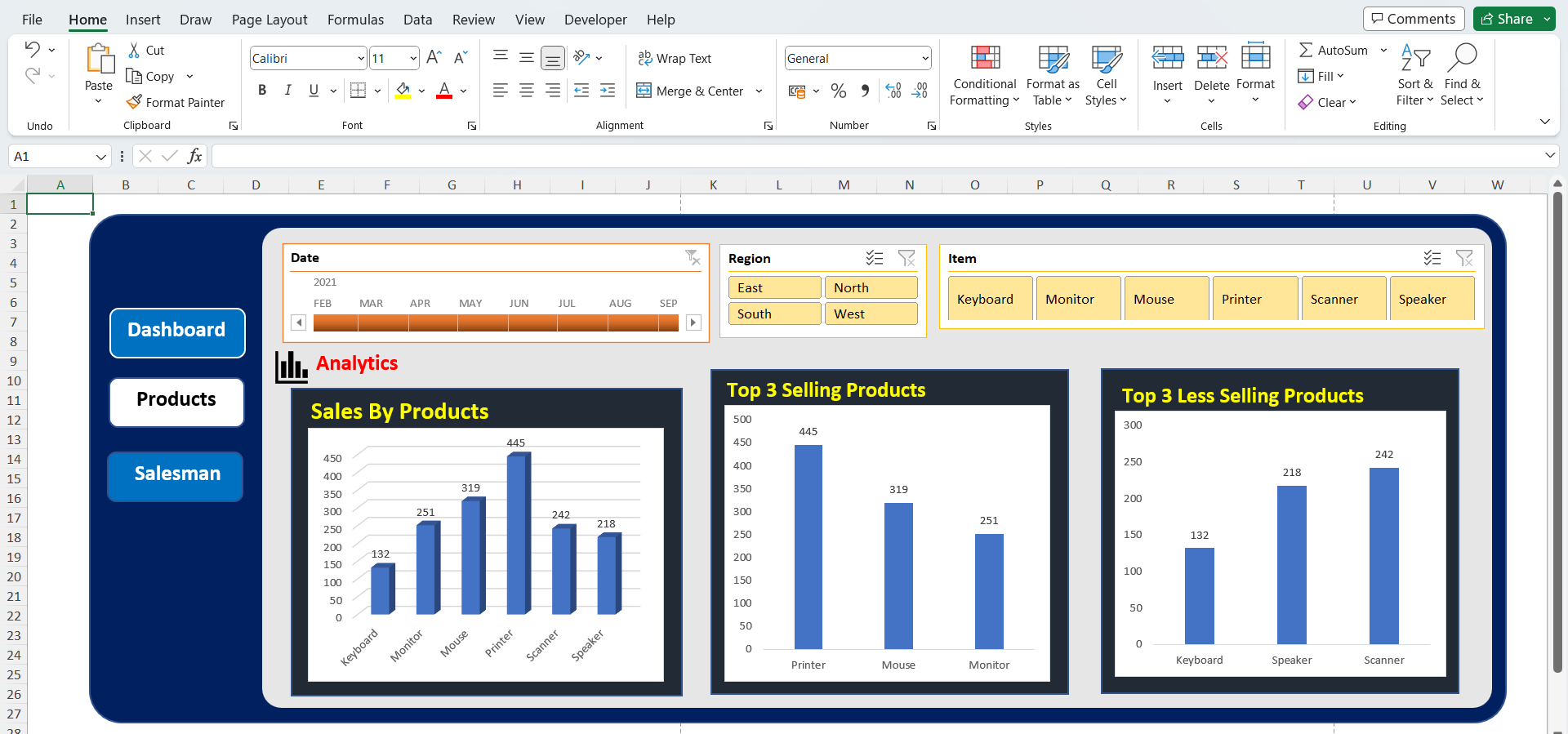Click the Delete cells icon
Image resolution: width=1568 pixels, height=734 pixels.
tap(1212, 57)
